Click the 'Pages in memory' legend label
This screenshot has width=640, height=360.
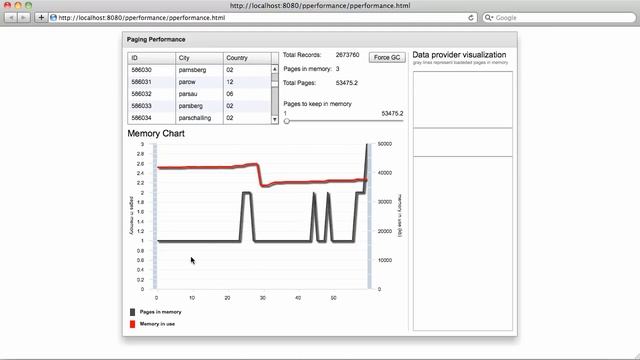[160, 312]
